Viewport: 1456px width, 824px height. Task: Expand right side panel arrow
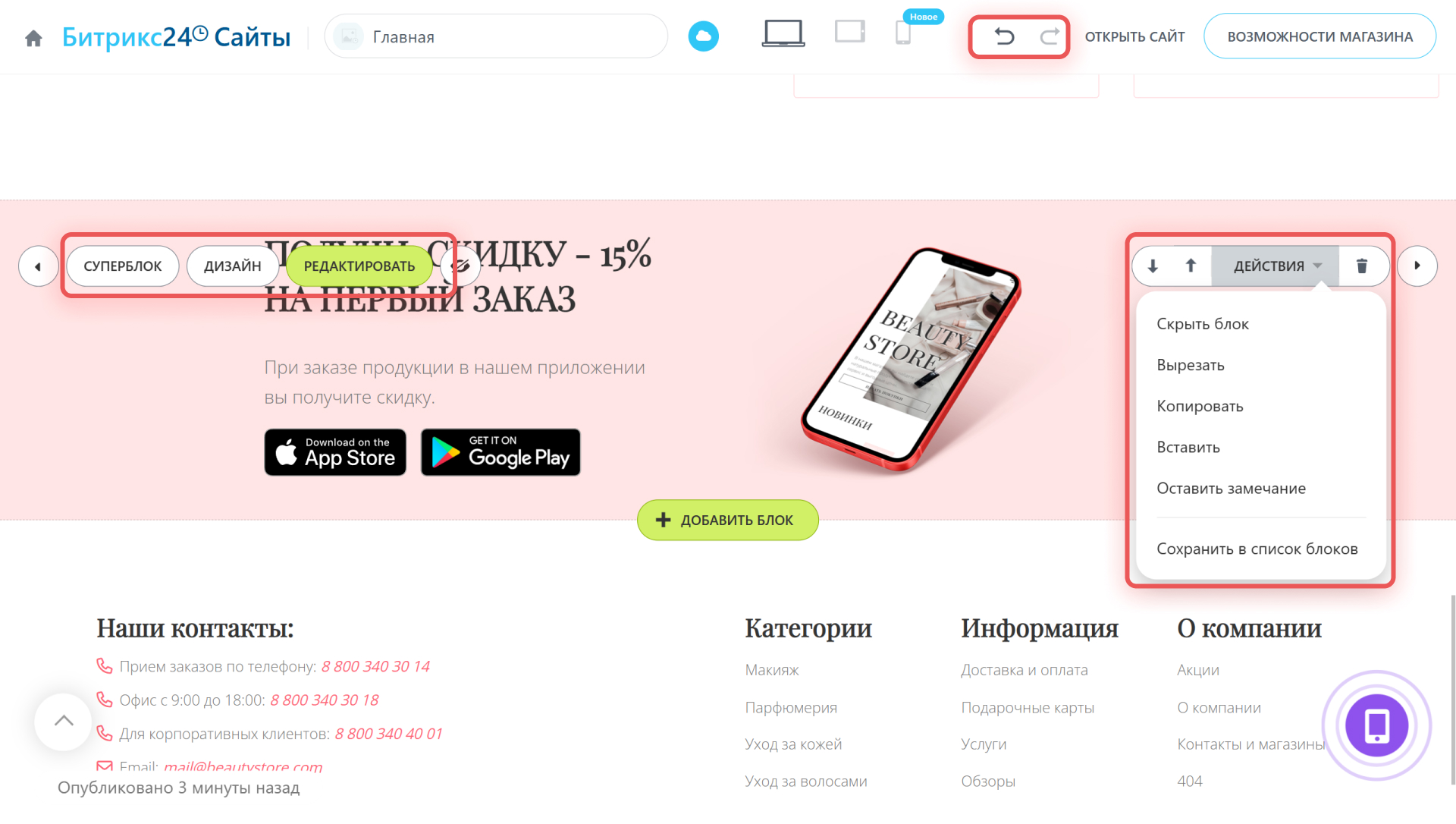[1417, 266]
